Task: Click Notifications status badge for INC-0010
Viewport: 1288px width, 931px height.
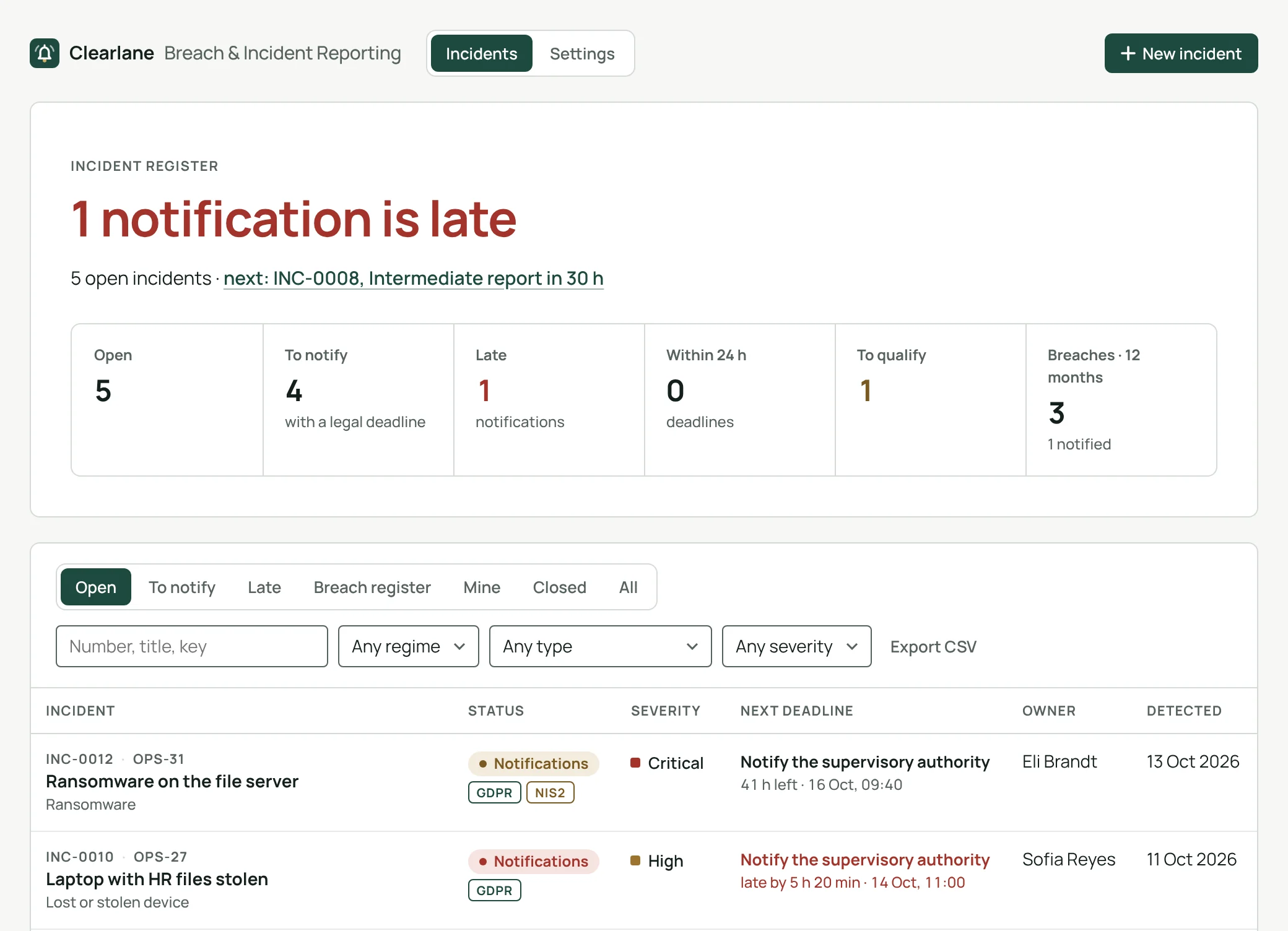Action: click(534, 861)
